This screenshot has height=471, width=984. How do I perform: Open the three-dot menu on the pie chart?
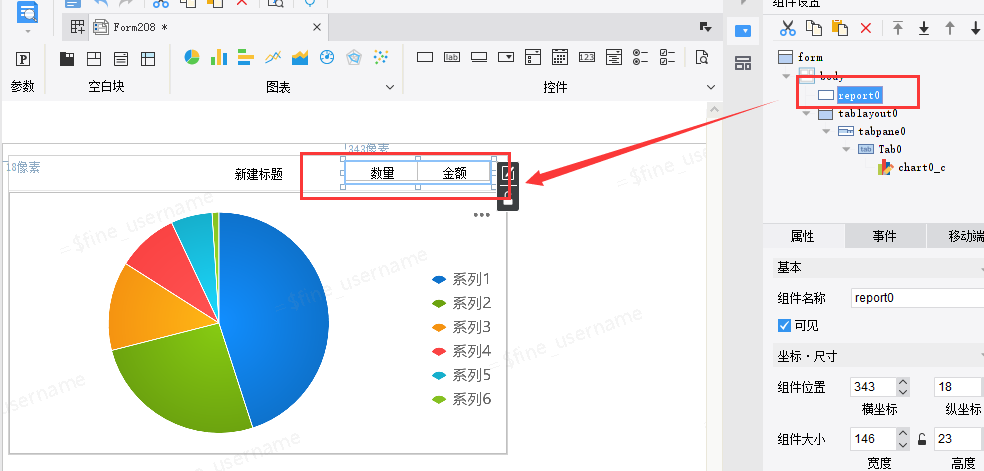click(481, 215)
